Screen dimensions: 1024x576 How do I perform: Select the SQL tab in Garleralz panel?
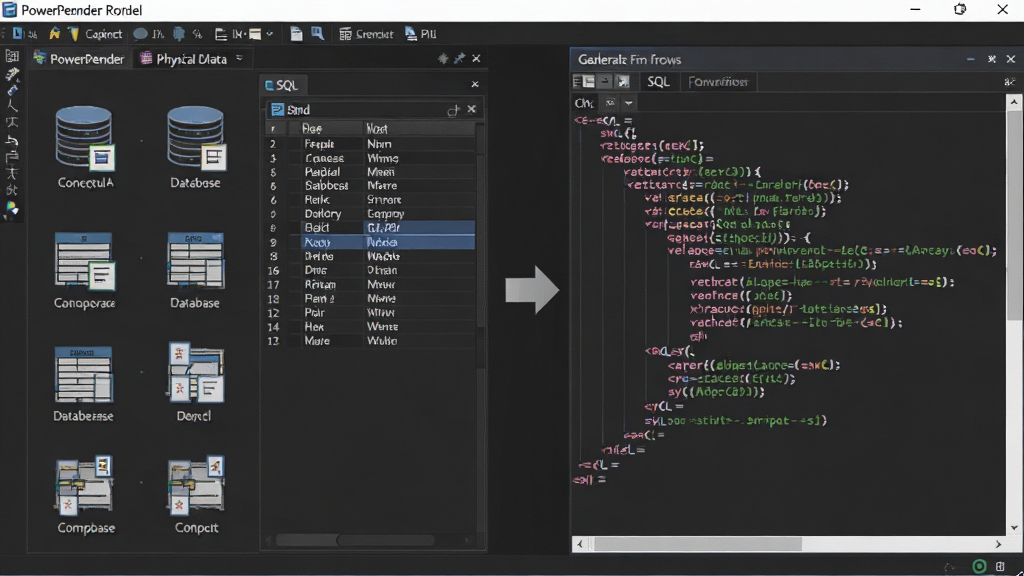click(658, 82)
